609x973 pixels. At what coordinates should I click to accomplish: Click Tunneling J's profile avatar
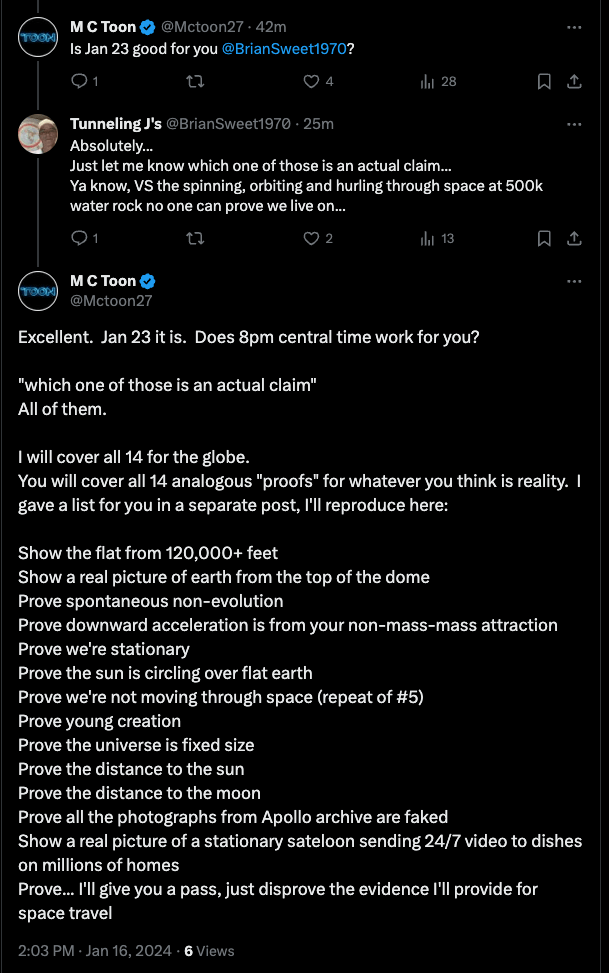pyautogui.click(x=38, y=134)
